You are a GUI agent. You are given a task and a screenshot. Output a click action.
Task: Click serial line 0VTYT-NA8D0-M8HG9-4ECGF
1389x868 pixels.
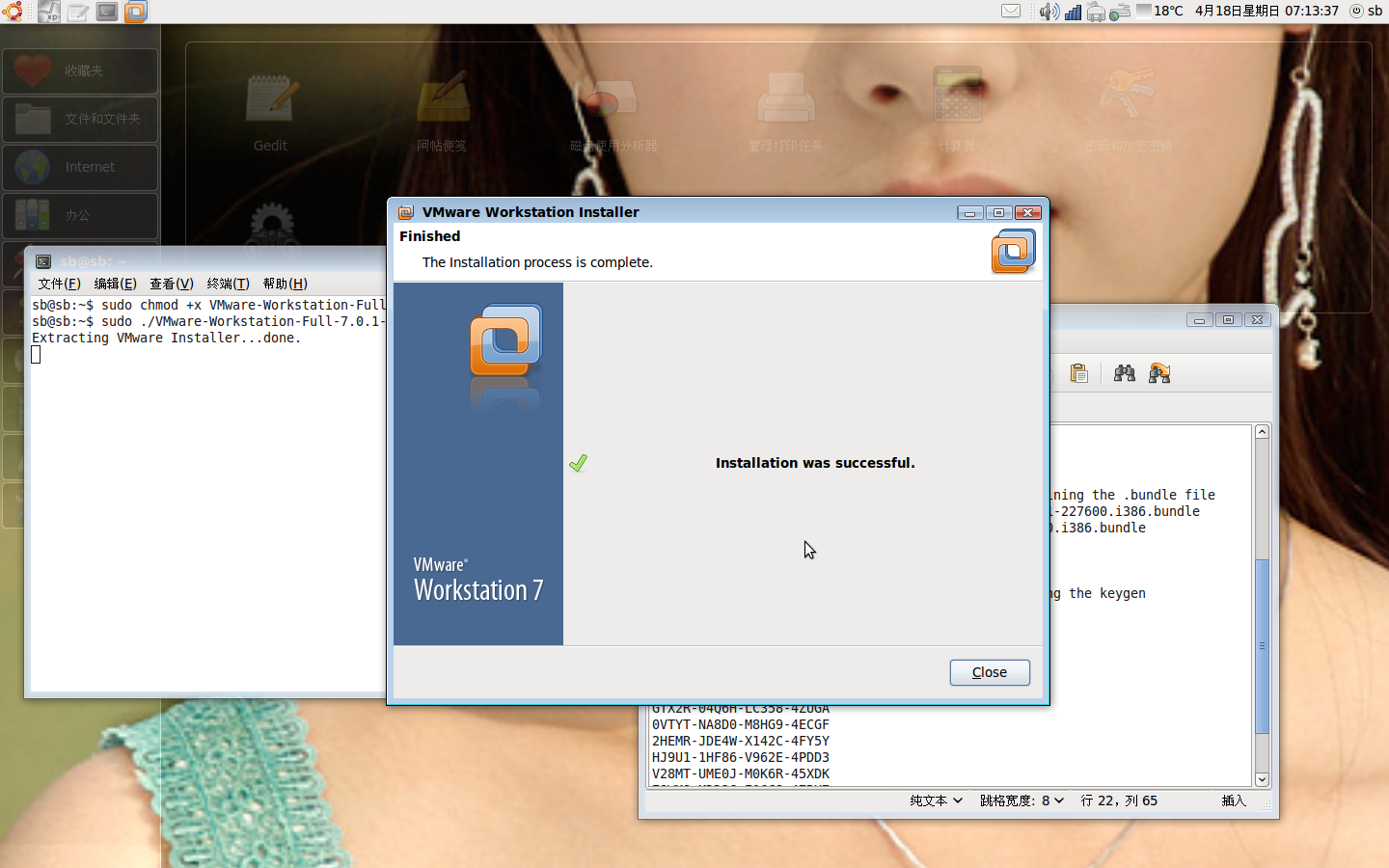pos(741,724)
